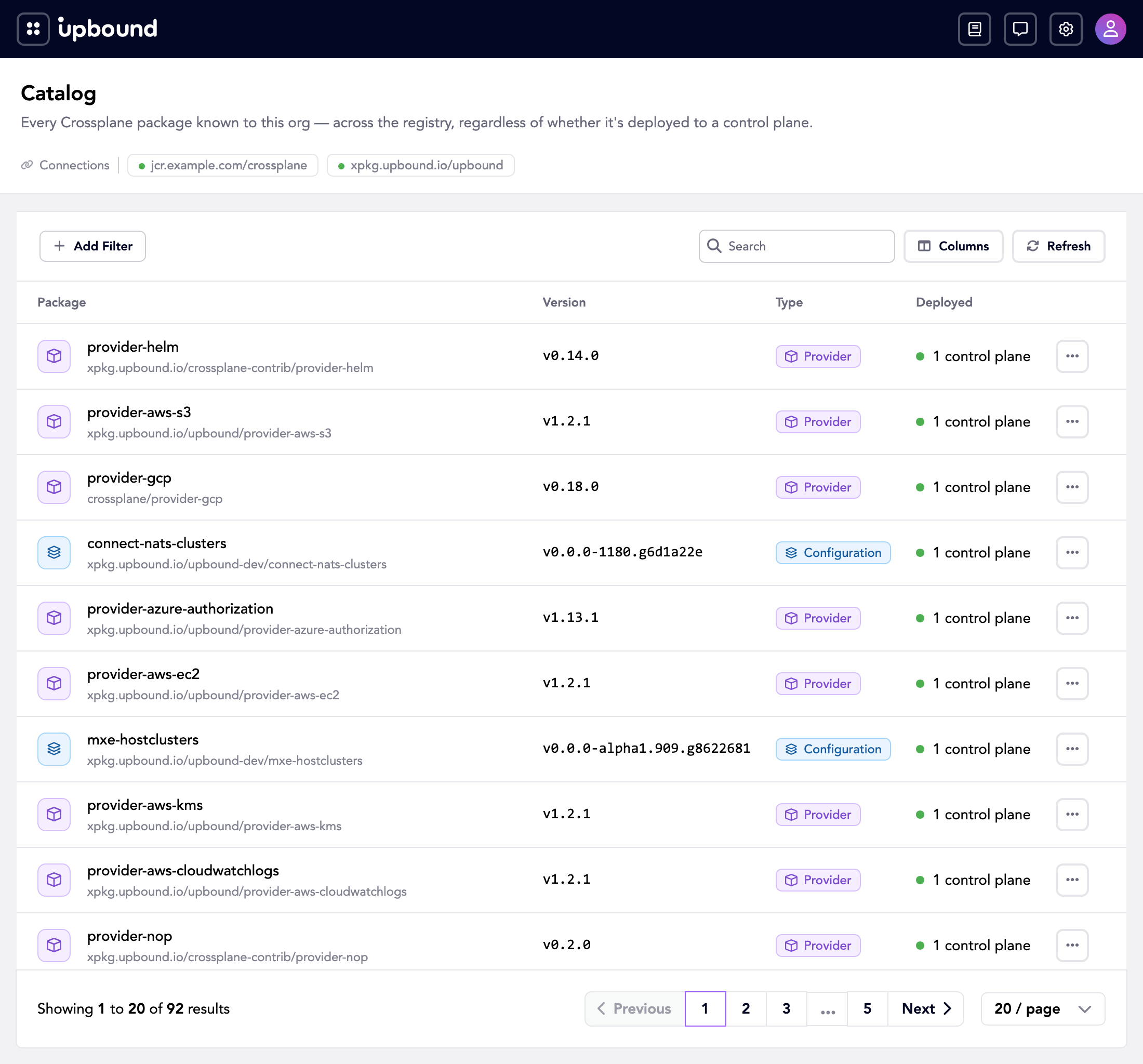This screenshot has width=1143, height=1064.
Task: Go to page 2
Action: (746, 1009)
